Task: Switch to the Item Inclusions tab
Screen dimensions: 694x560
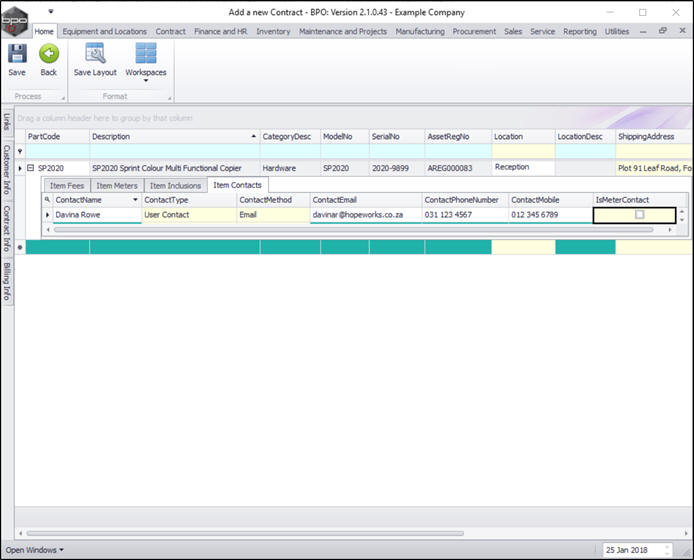Action: [x=175, y=185]
